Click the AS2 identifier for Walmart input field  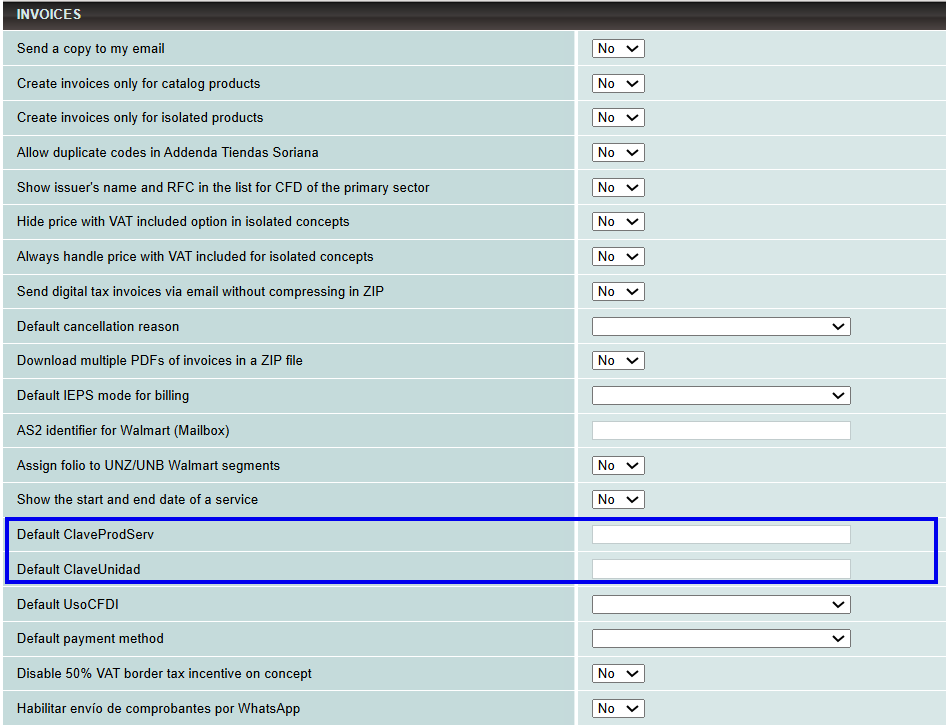coord(721,431)
